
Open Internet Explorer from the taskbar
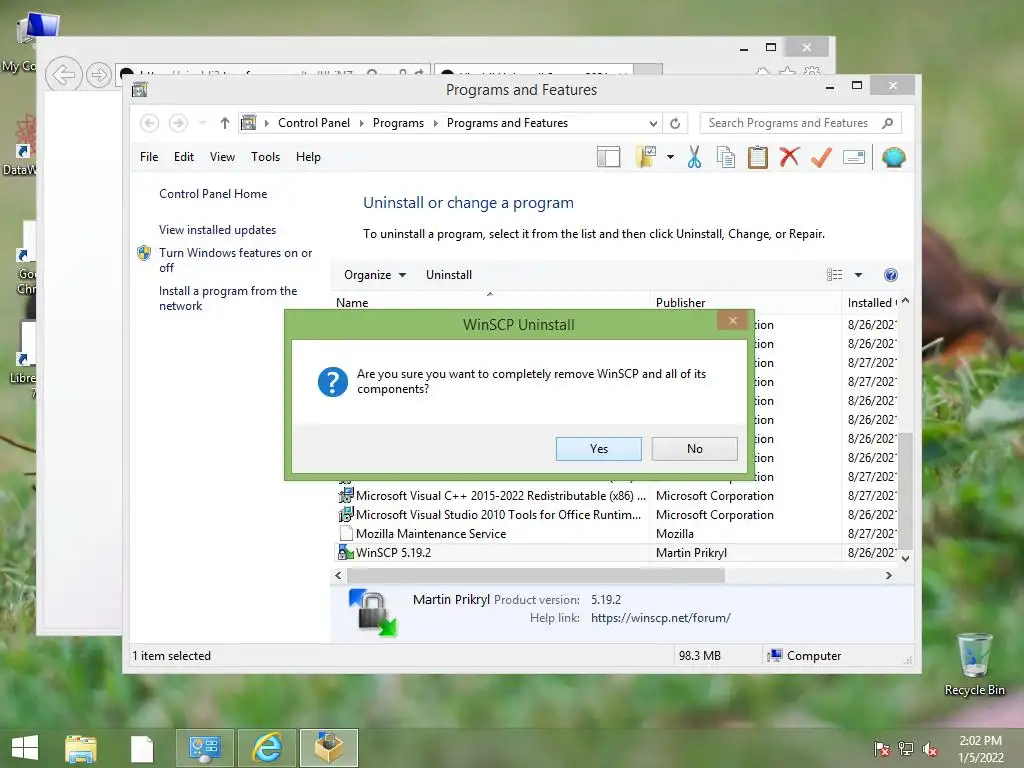click(x=267, y=748)
